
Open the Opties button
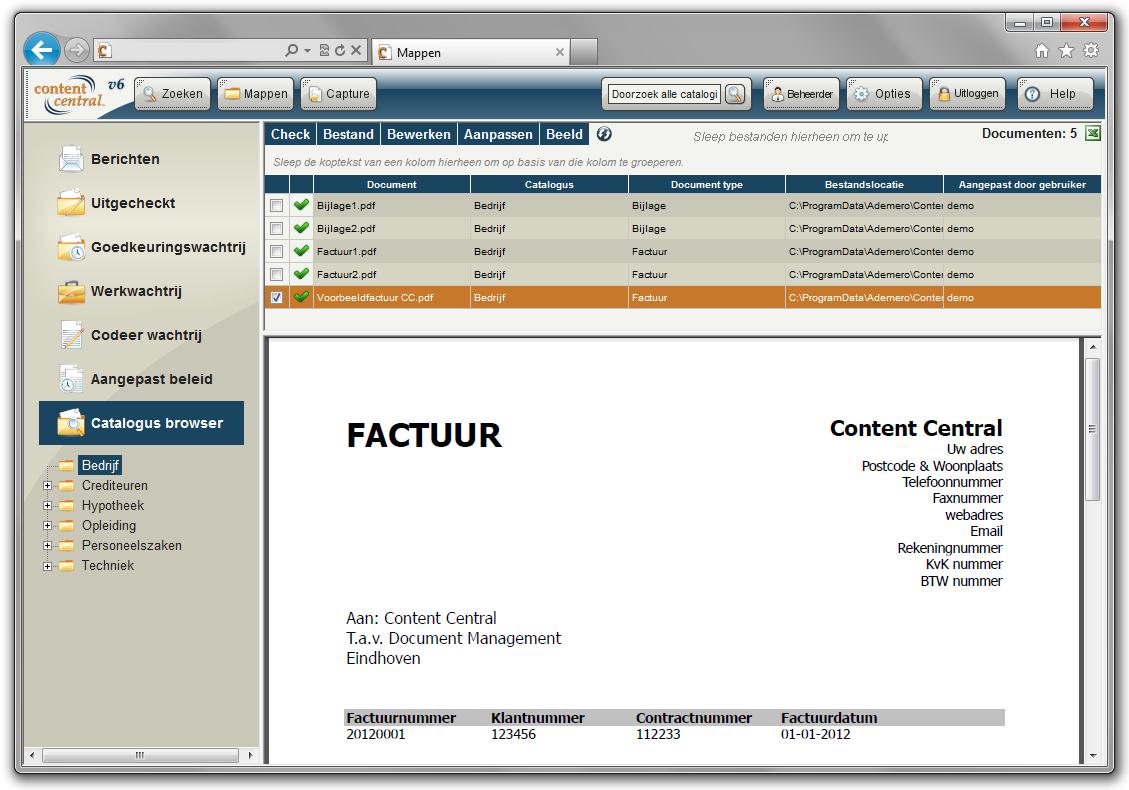tap(884, 94)
